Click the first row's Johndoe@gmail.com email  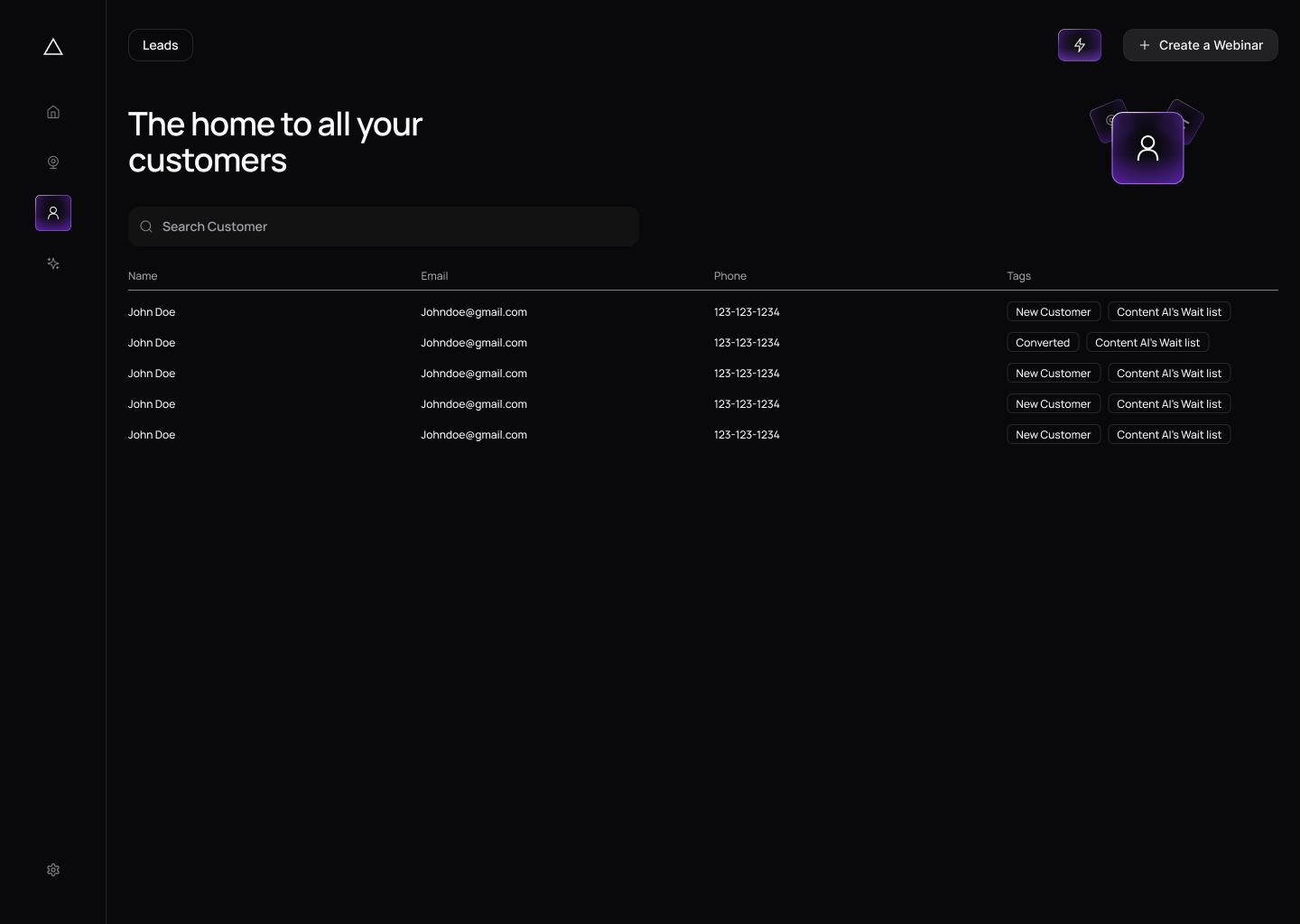click(474, 312)
